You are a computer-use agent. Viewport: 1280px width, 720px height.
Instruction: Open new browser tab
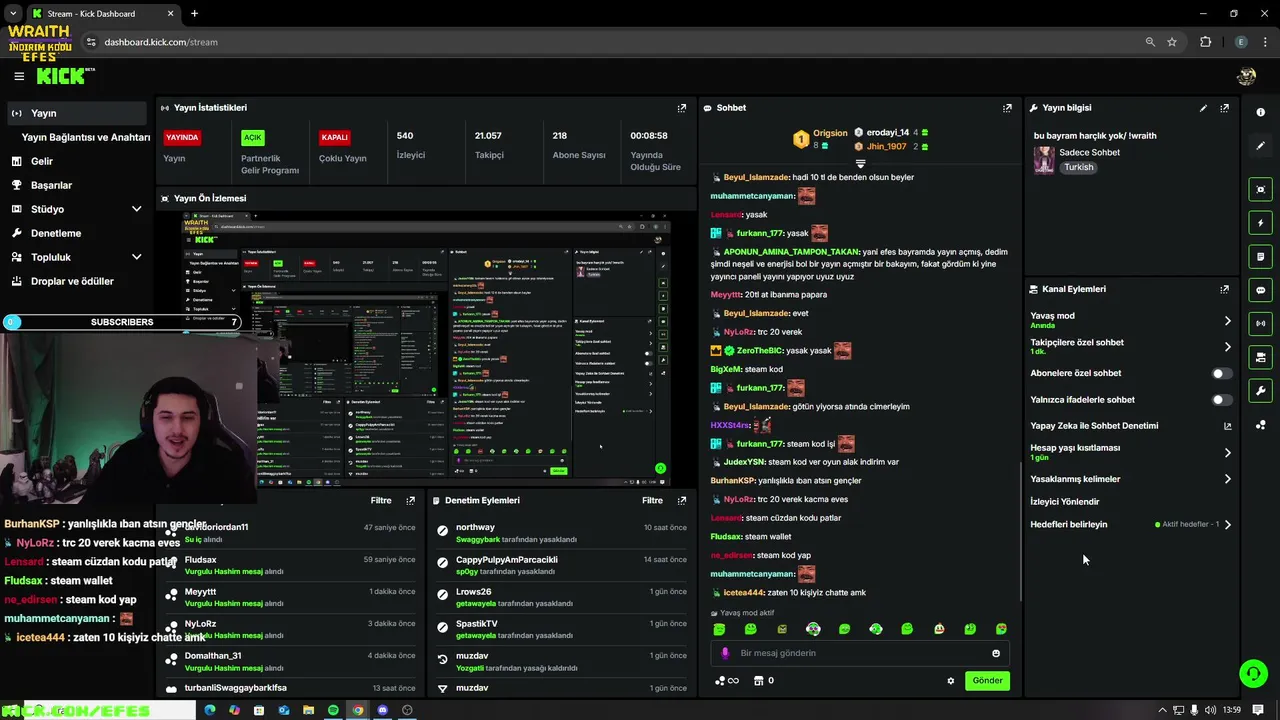194,14
